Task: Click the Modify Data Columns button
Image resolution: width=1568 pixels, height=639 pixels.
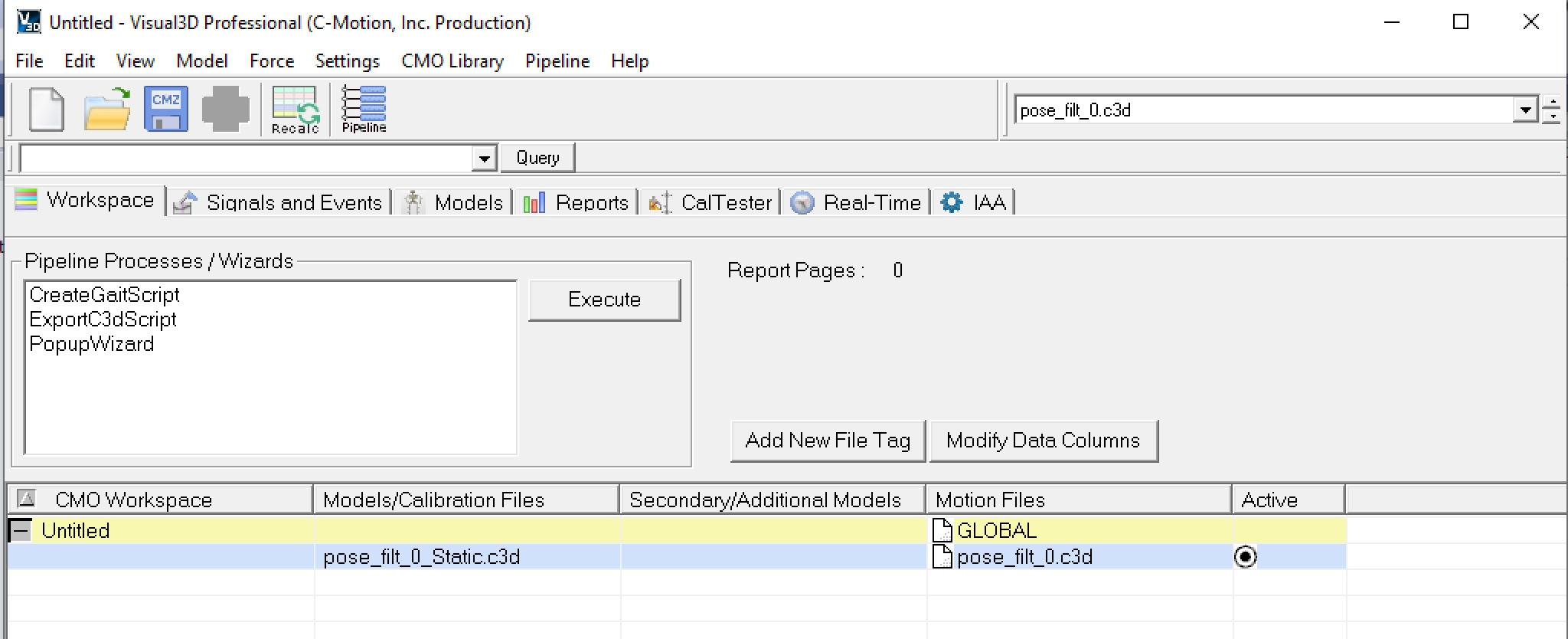Action: point(1043,441)
